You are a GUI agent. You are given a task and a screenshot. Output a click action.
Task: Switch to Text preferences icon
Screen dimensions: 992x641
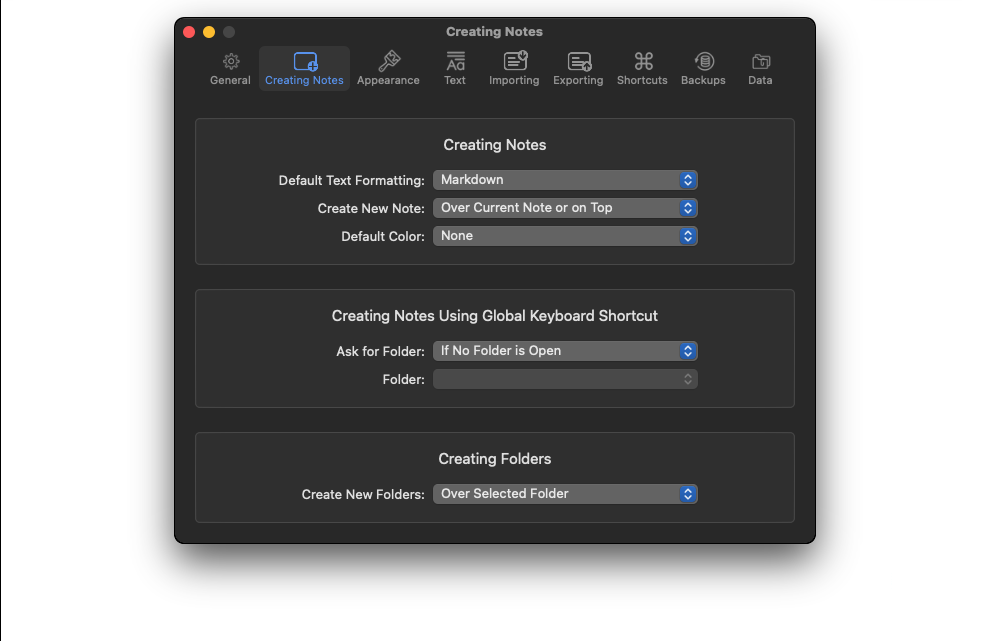coord(455,62)
